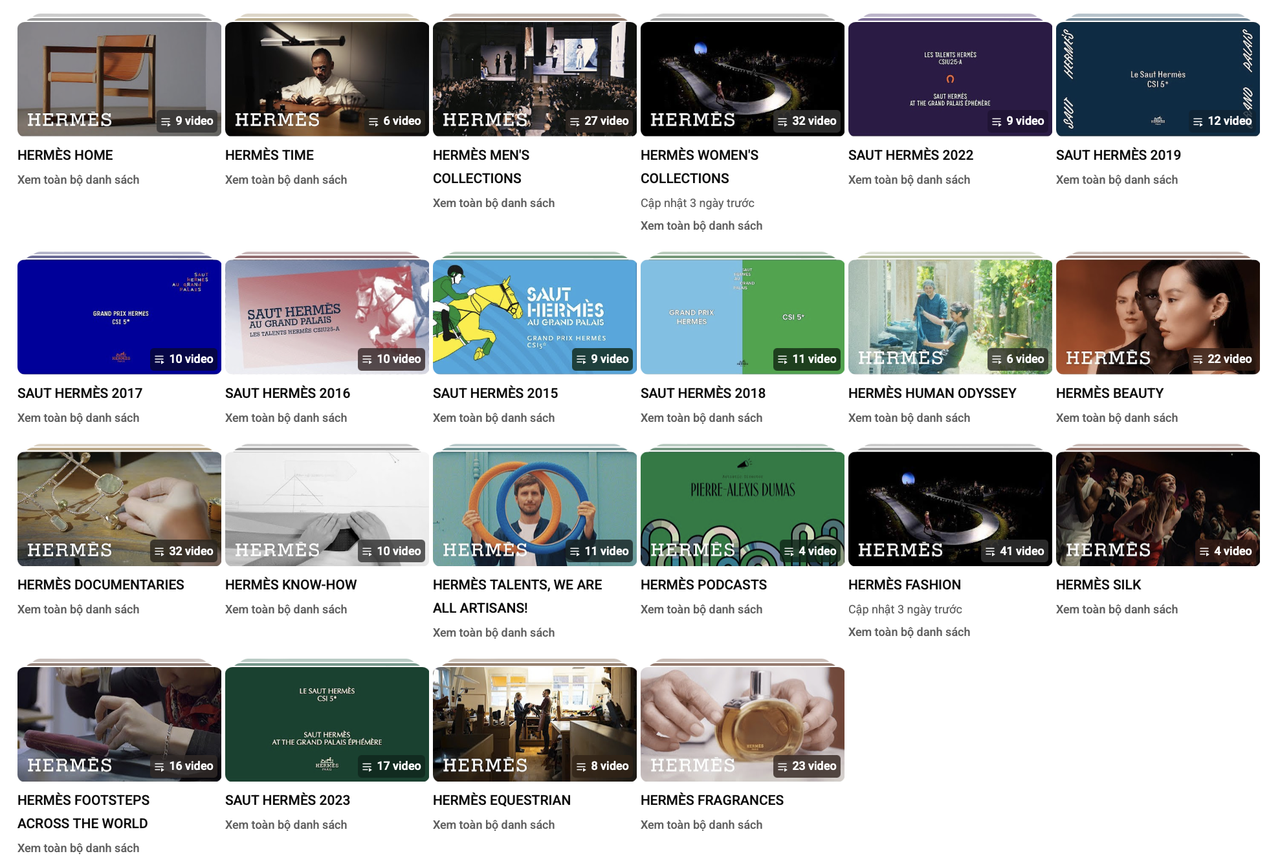Open the HERMÈS TALENTS playlist thumbnail
The image size is (1280, 867).
pos(535,509)
